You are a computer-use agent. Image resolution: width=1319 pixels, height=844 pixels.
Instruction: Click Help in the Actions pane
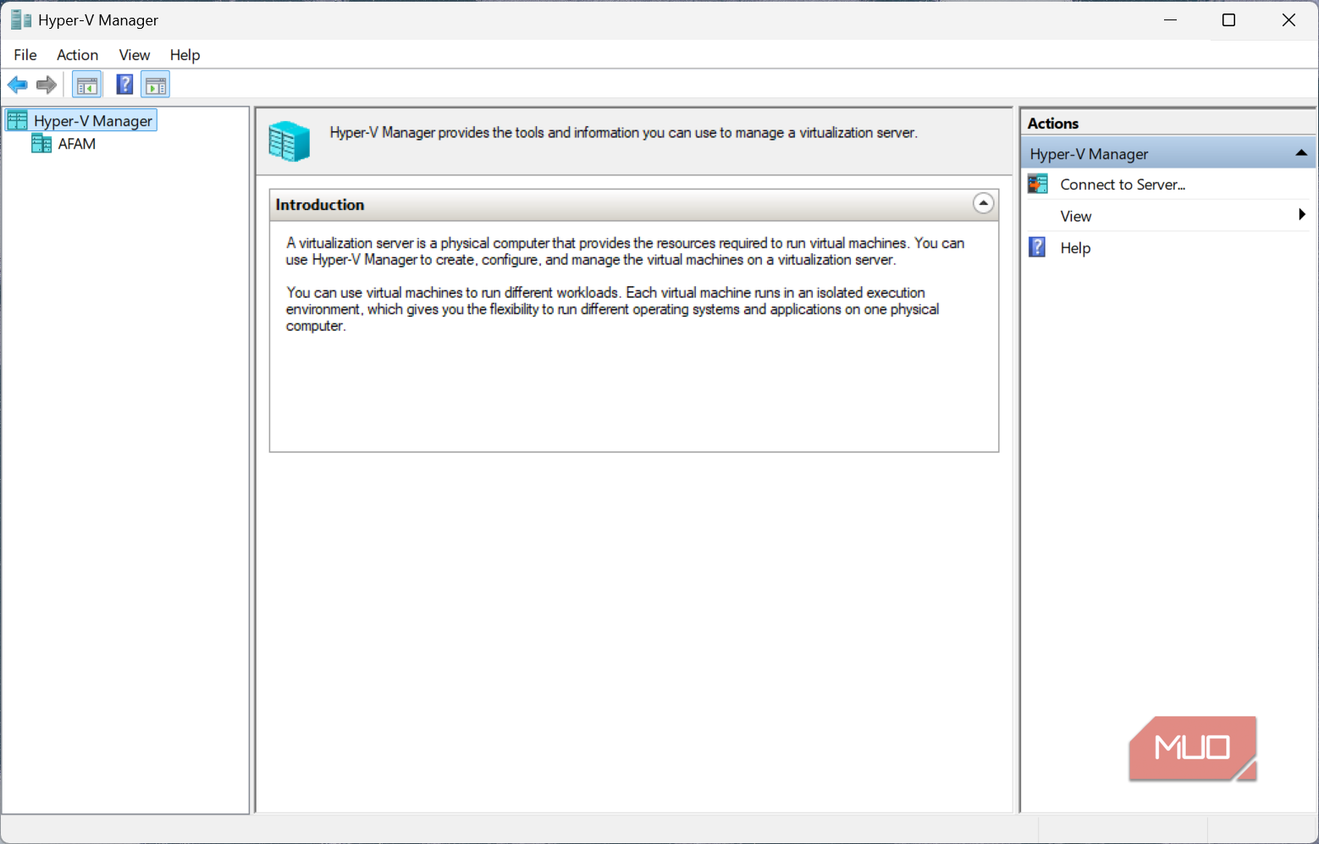[x=1075, y=248]
